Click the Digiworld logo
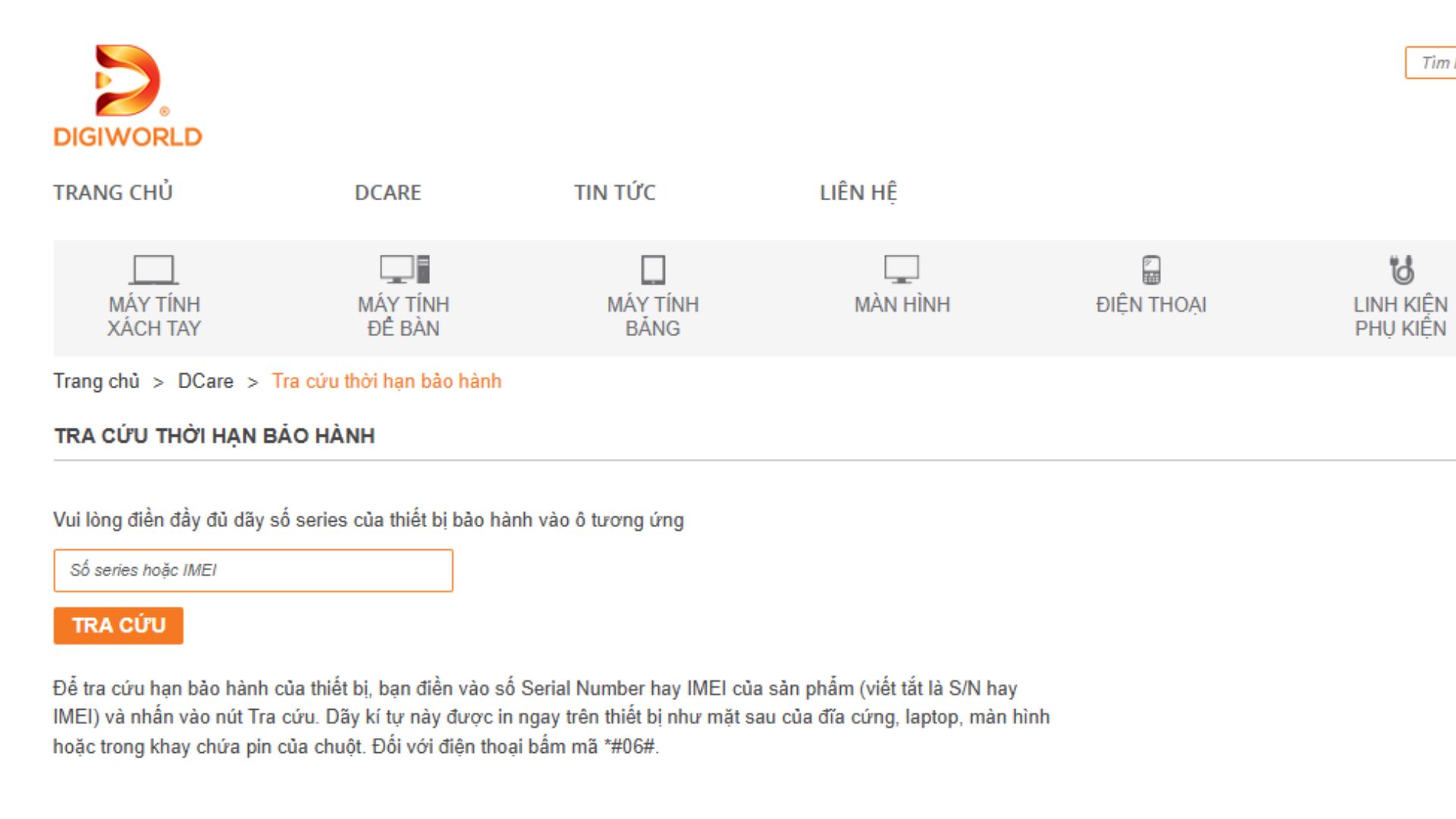This screenshot has width=1456, height=819. point(127,96)
